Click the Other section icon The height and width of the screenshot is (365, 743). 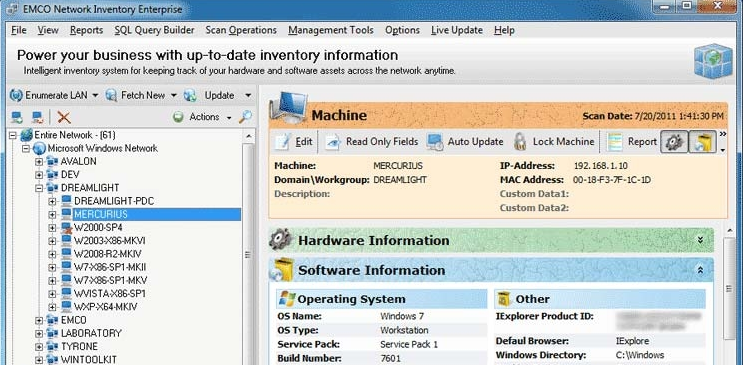[504, 299]
